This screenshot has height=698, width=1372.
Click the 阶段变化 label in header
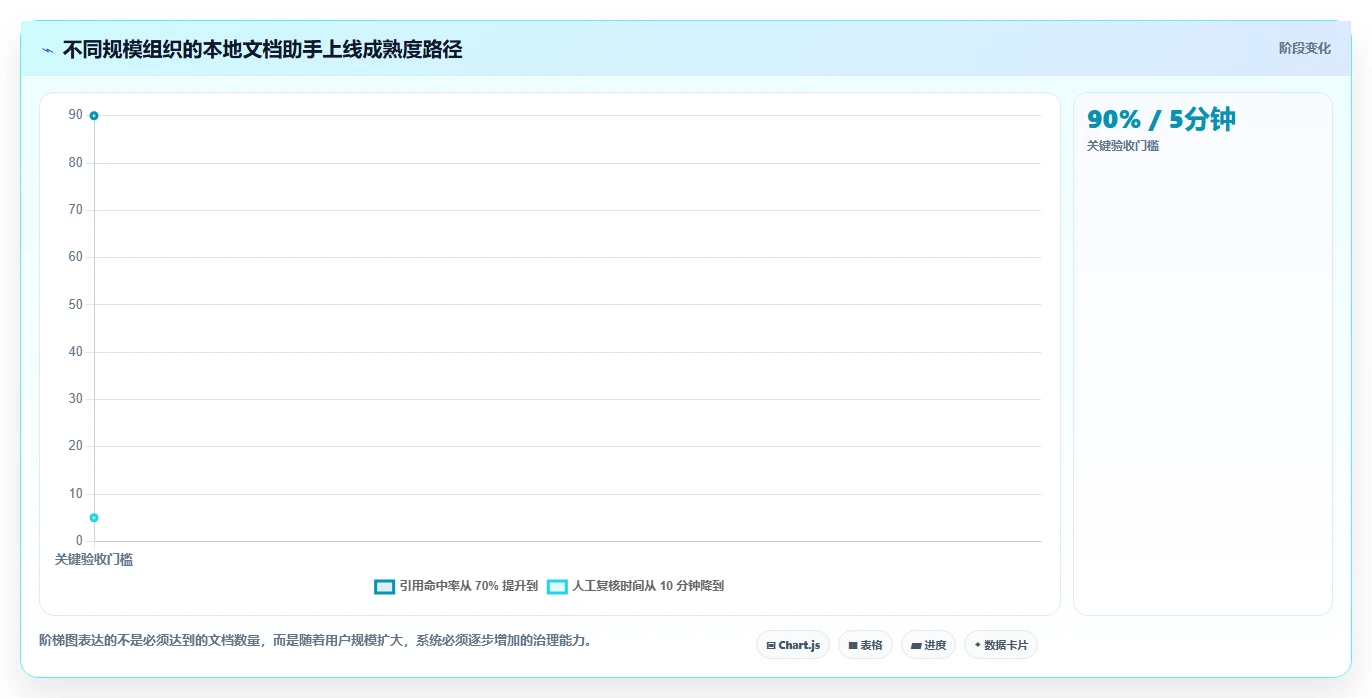pos(1305,48)
